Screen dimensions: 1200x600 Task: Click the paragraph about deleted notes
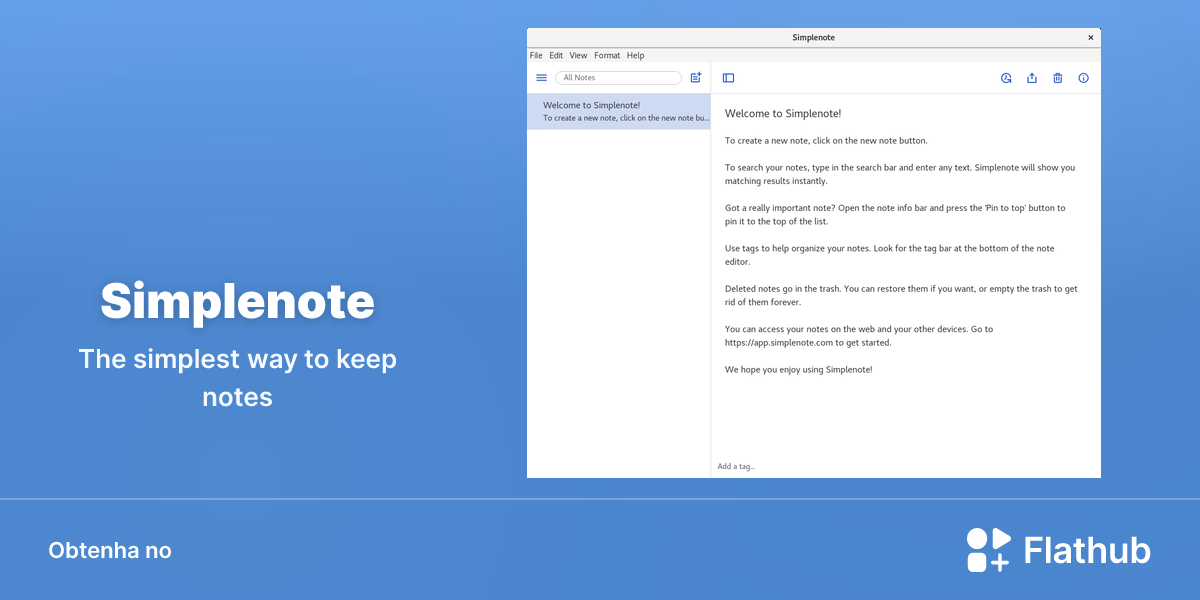[x=901, y=295]
